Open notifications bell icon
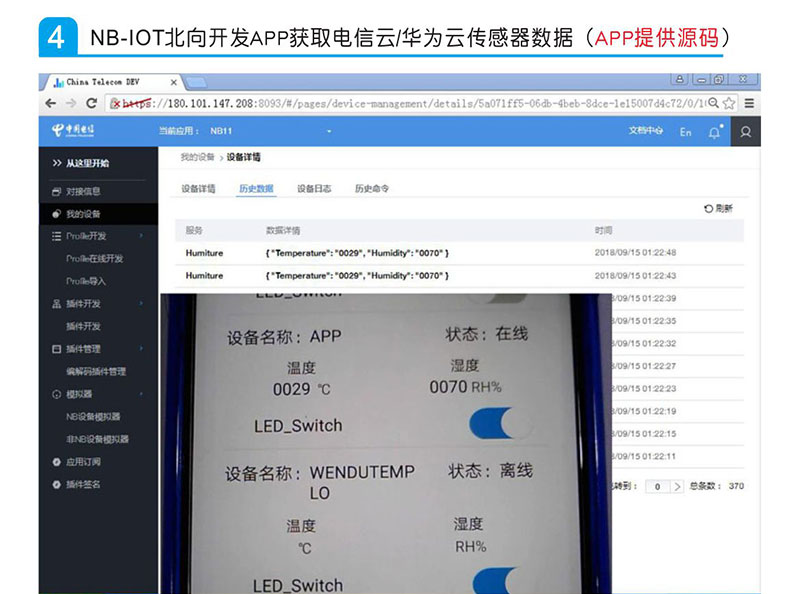The image size is (800, 594). click(x=714, y=132)
